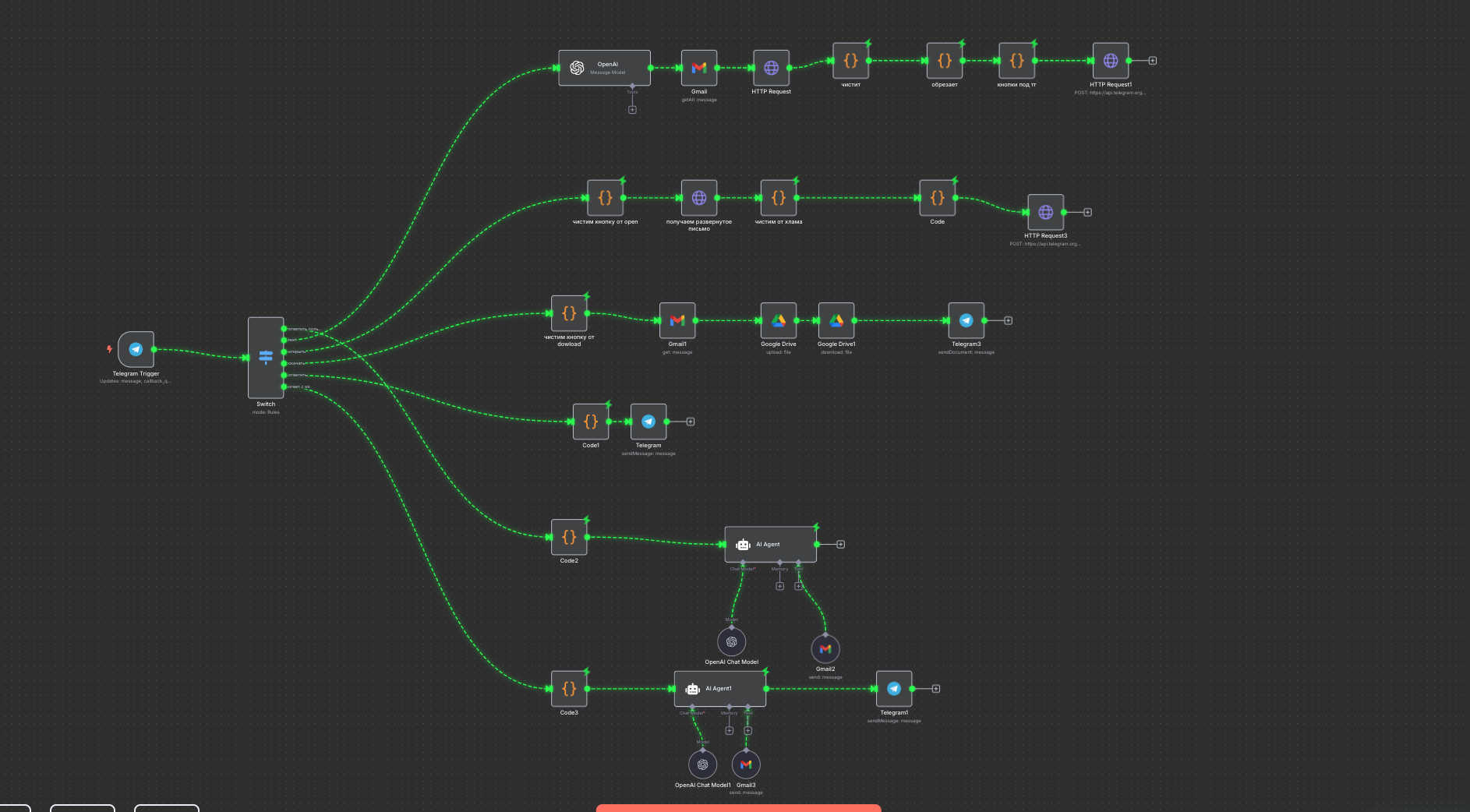This screenshot has height=812, width=1470.
Task: Add a node after Telegram3
Action: 1009,320
